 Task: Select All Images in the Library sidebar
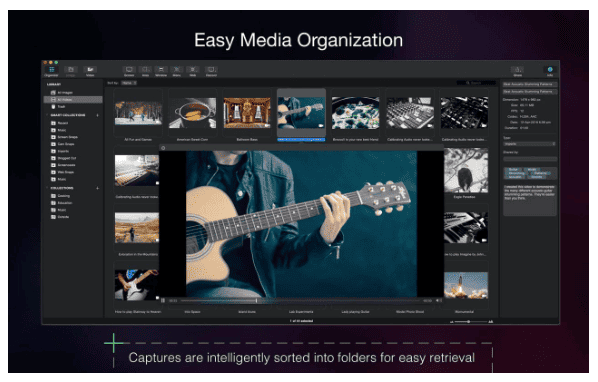(x=72, y=93)
